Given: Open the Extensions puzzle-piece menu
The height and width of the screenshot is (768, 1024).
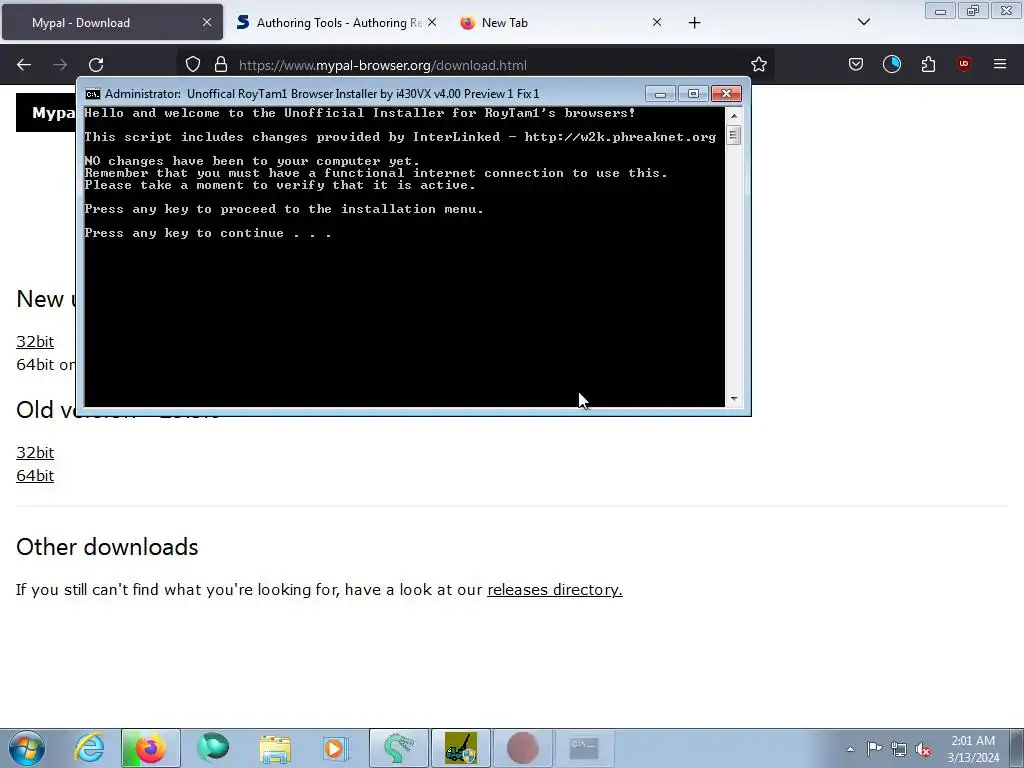Looking at the screenshot, I should (x=928, y=64).
